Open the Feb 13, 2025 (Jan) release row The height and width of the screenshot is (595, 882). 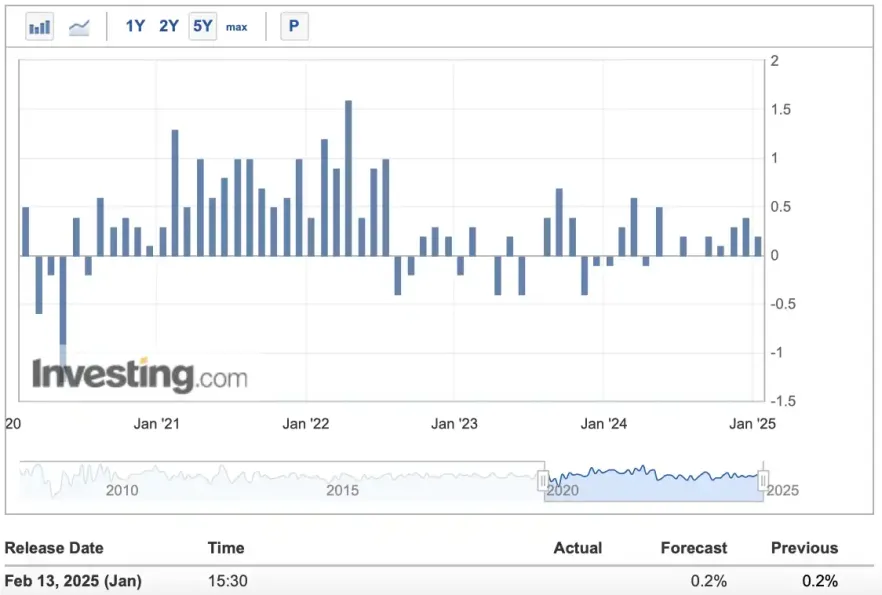[x=73, y=581]
